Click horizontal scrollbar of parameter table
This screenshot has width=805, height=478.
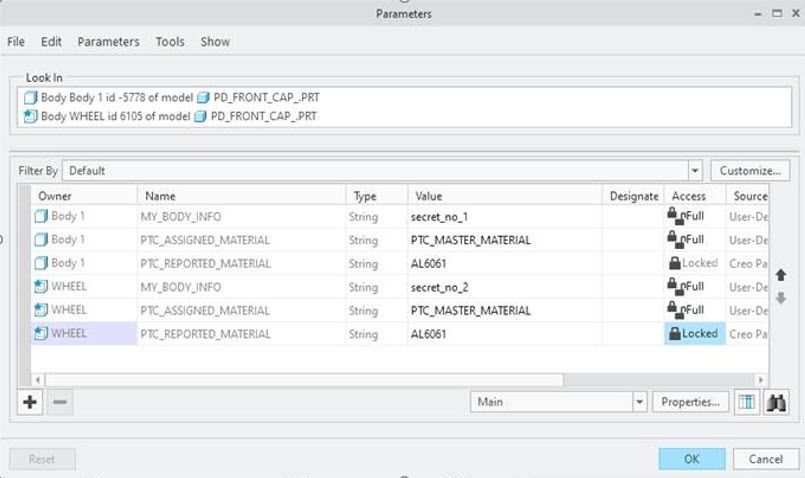[x=304, y=380]
